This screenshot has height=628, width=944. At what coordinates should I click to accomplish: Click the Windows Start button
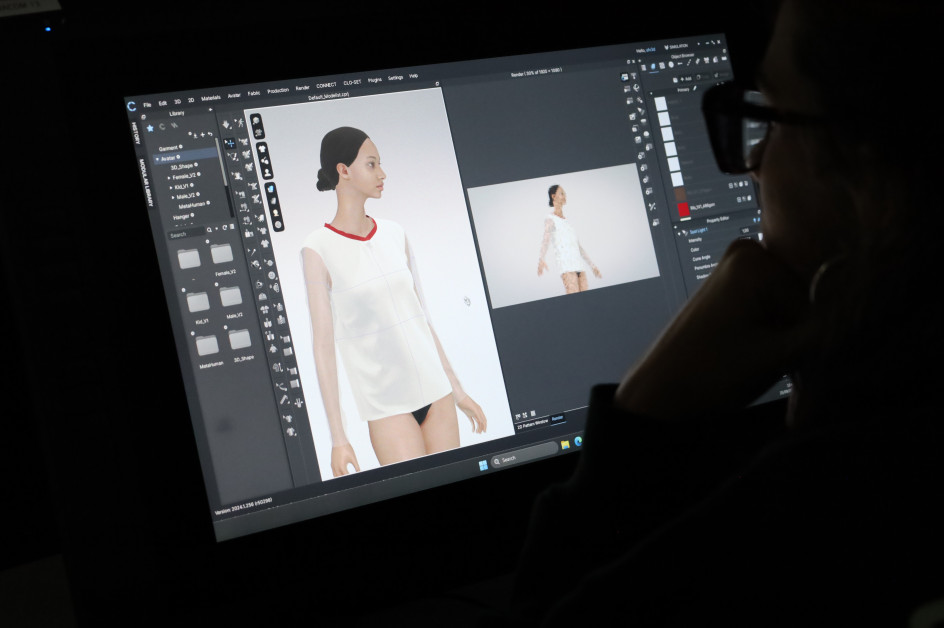[482, 465]
